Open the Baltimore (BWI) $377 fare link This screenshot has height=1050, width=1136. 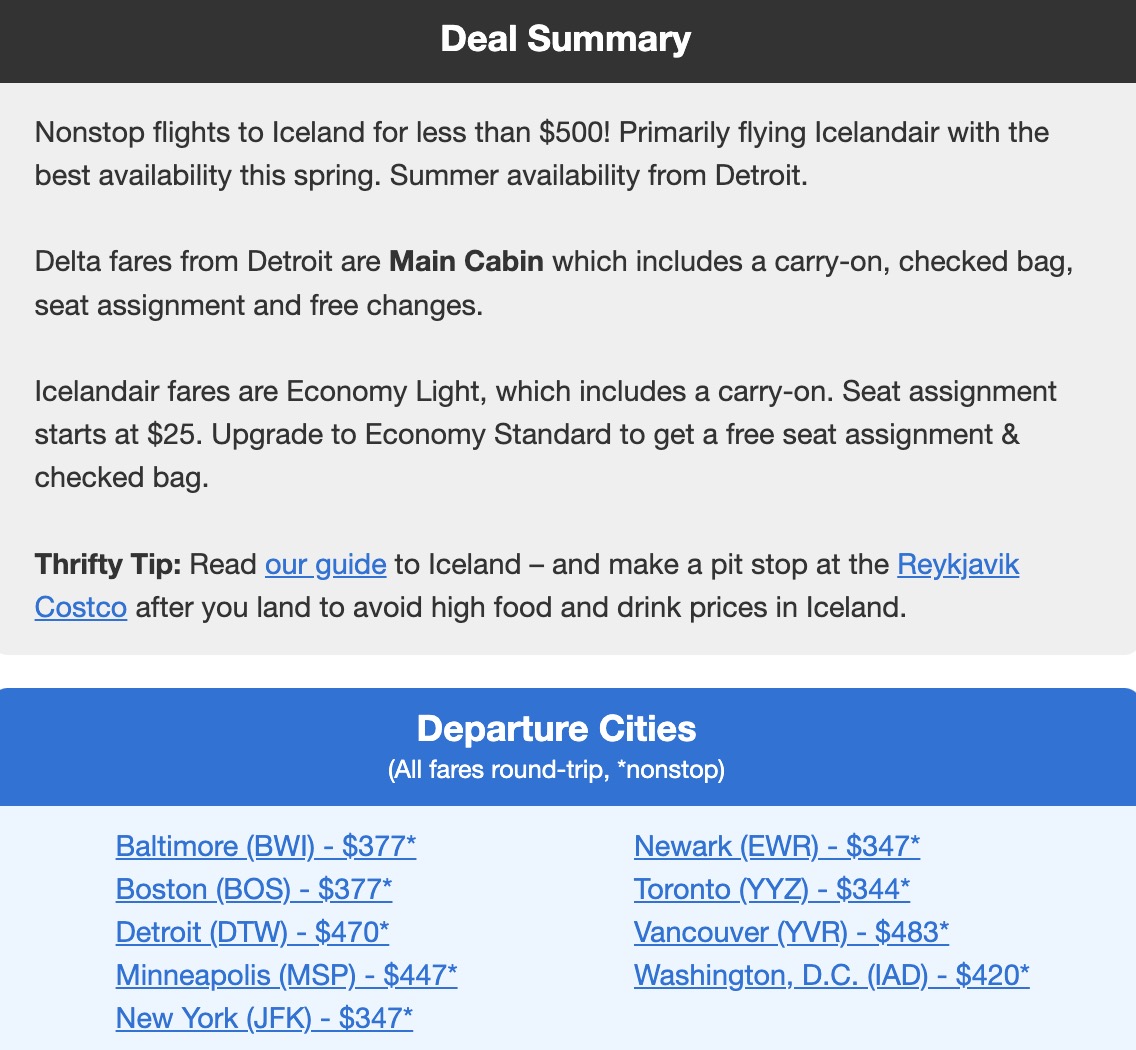(x=265, y=846)
